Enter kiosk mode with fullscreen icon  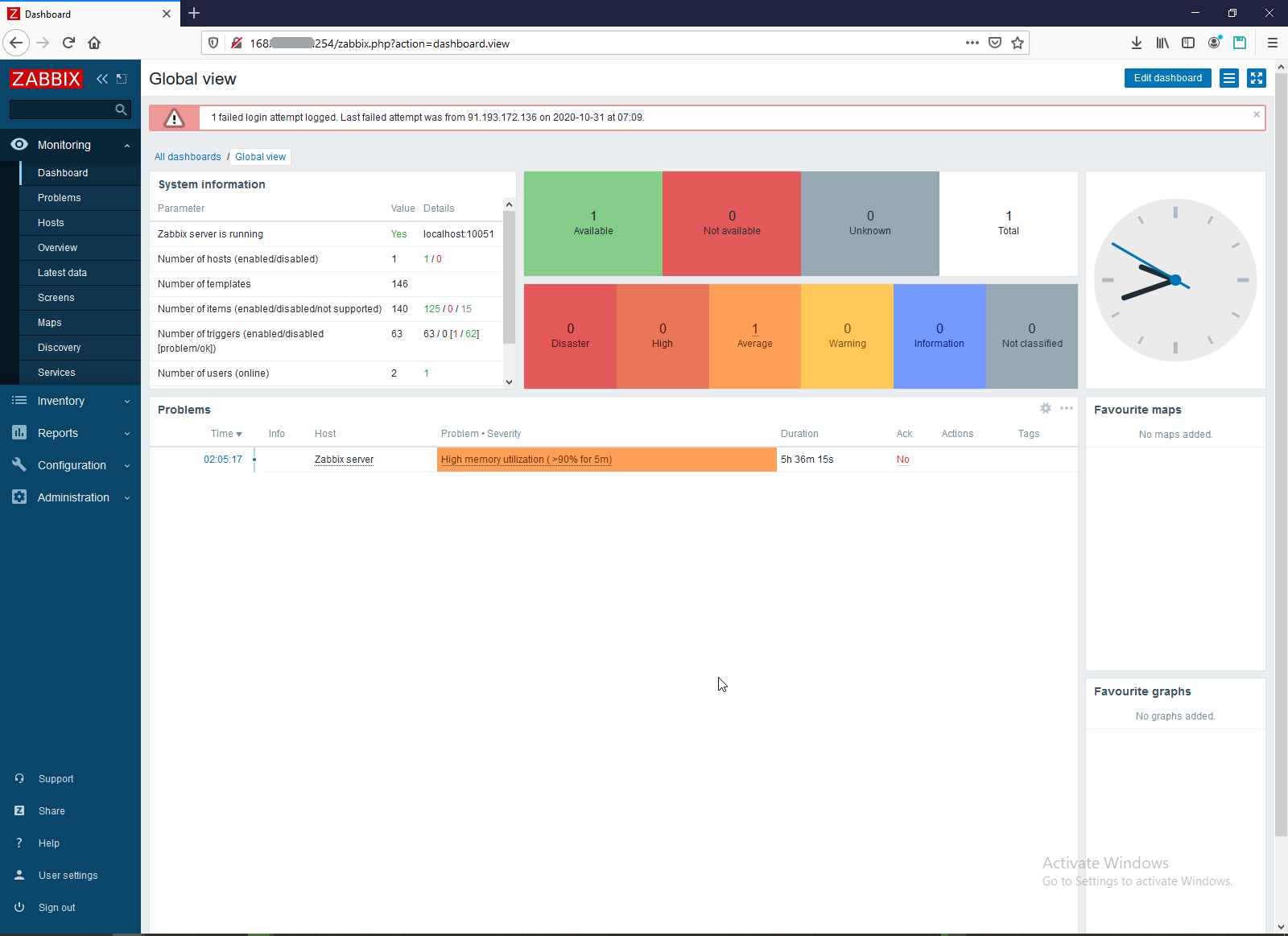[x=1257, y=78]
